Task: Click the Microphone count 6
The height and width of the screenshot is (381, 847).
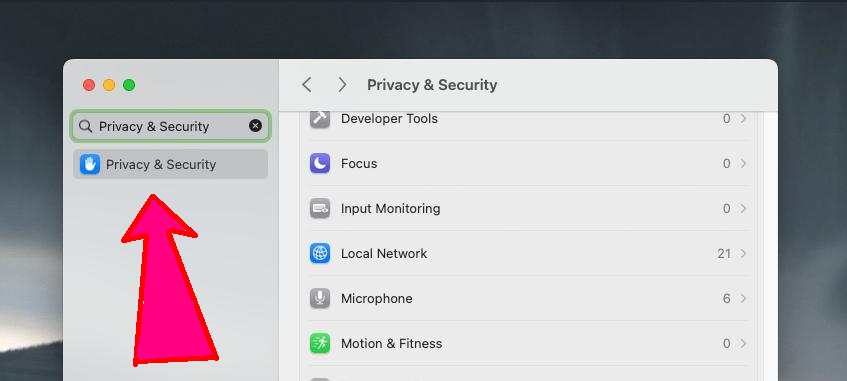Action: 727,298
